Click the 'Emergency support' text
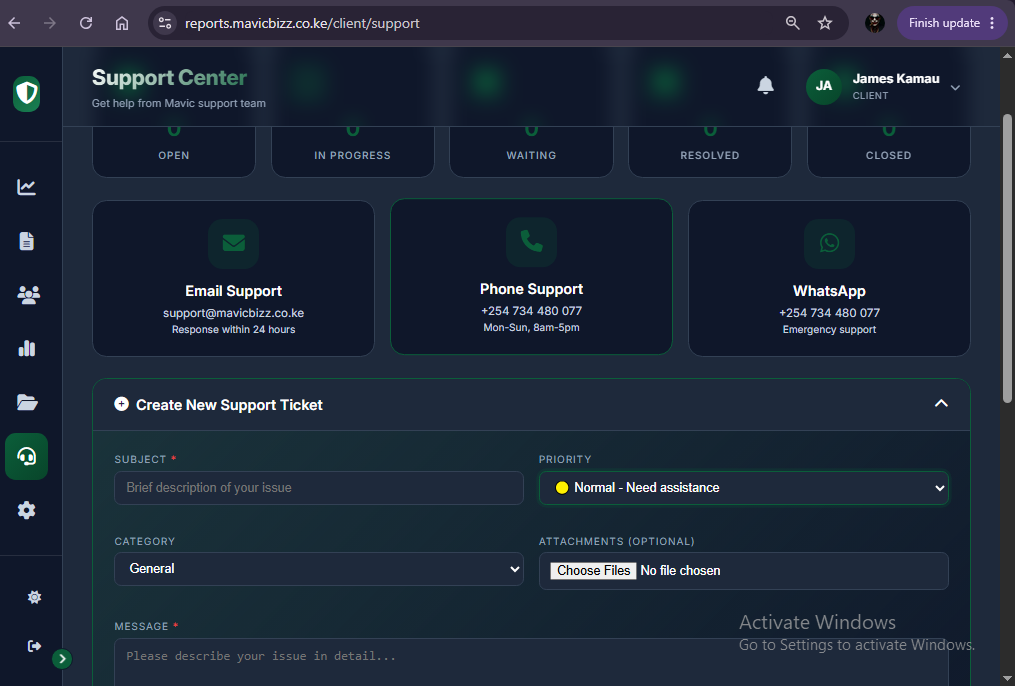Viewport: 1015px width, 686px height. pyautogui.click(x=829, y=329)
